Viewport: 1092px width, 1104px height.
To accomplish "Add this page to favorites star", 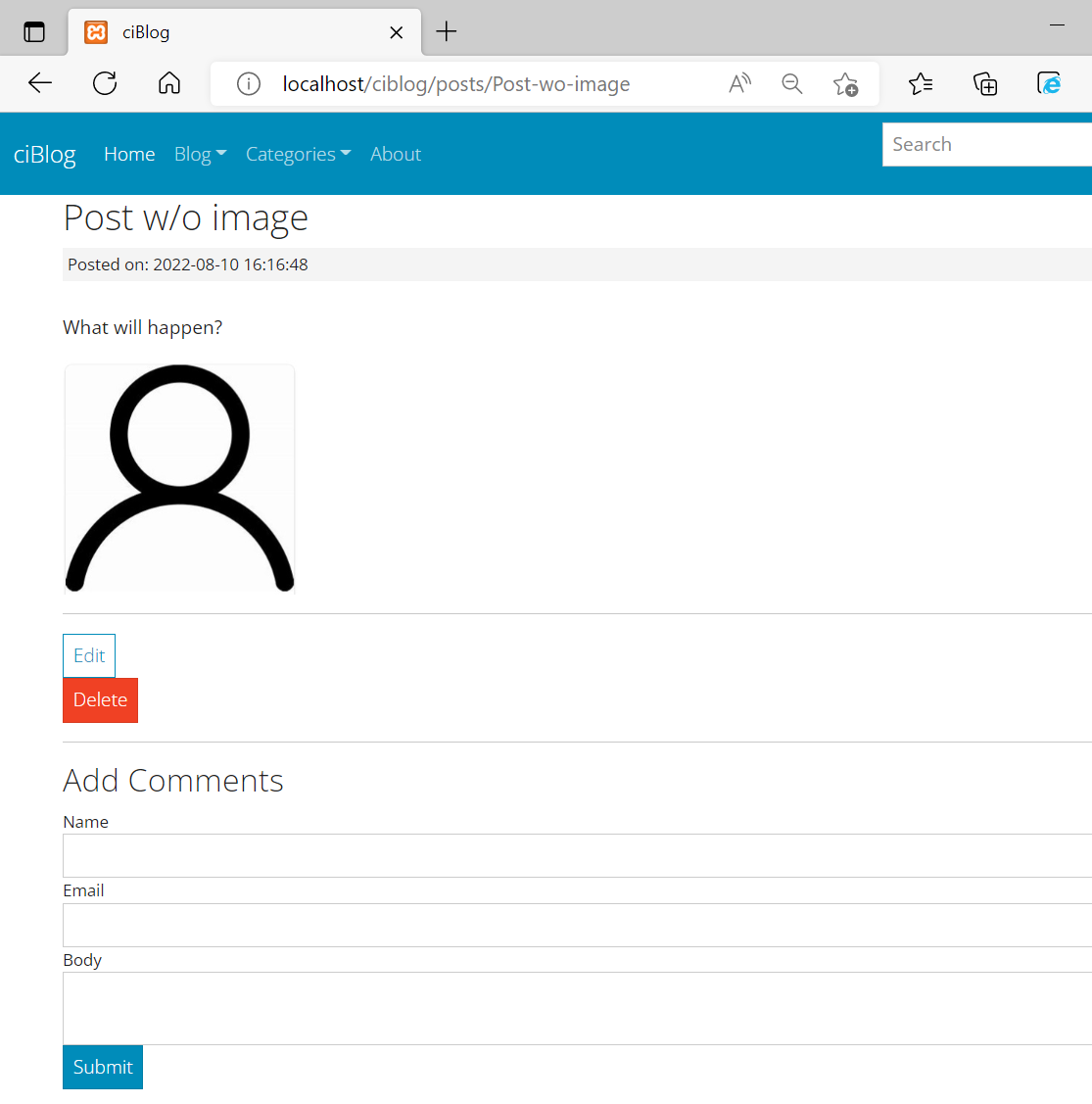I will 845,84.
